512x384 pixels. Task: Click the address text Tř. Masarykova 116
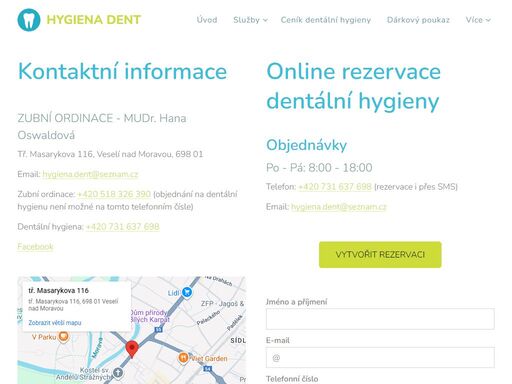(x=56, y=154)
